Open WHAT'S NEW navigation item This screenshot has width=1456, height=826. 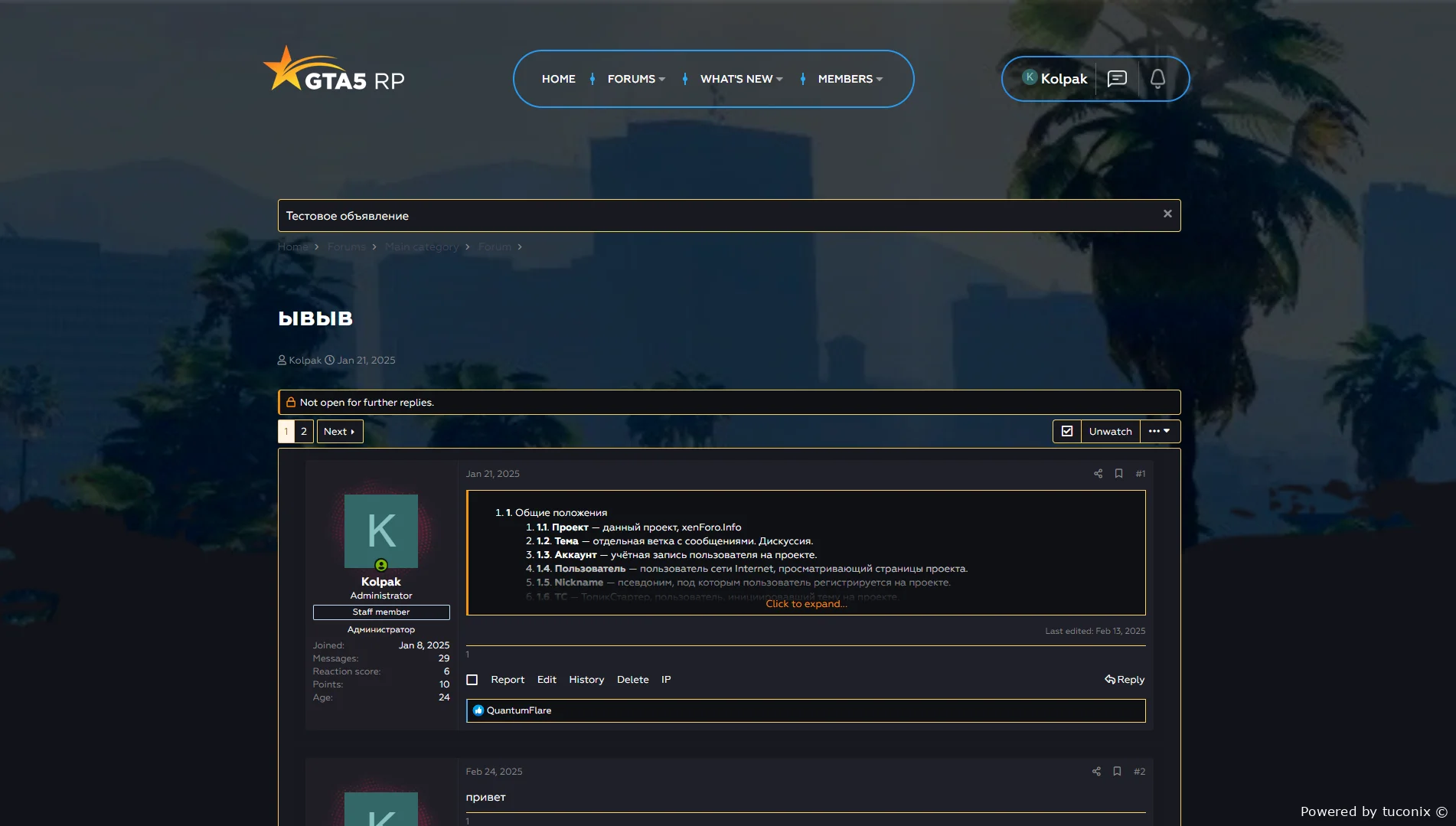click(736, 79)
